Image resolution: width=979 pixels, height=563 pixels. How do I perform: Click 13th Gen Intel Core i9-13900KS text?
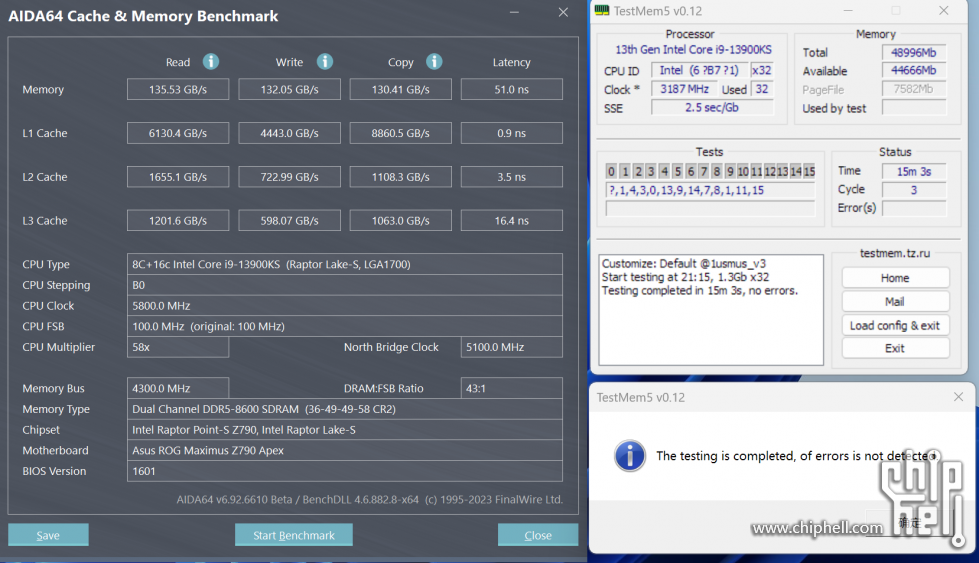pos(693,50)
